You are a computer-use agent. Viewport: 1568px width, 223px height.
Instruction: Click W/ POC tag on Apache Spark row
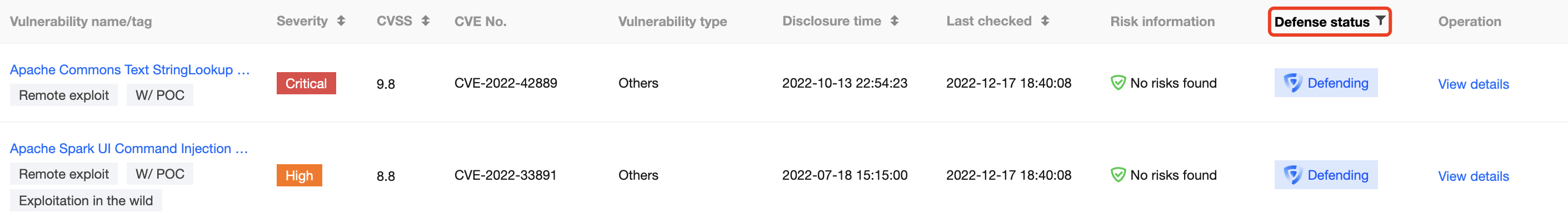tap(159, 174)
